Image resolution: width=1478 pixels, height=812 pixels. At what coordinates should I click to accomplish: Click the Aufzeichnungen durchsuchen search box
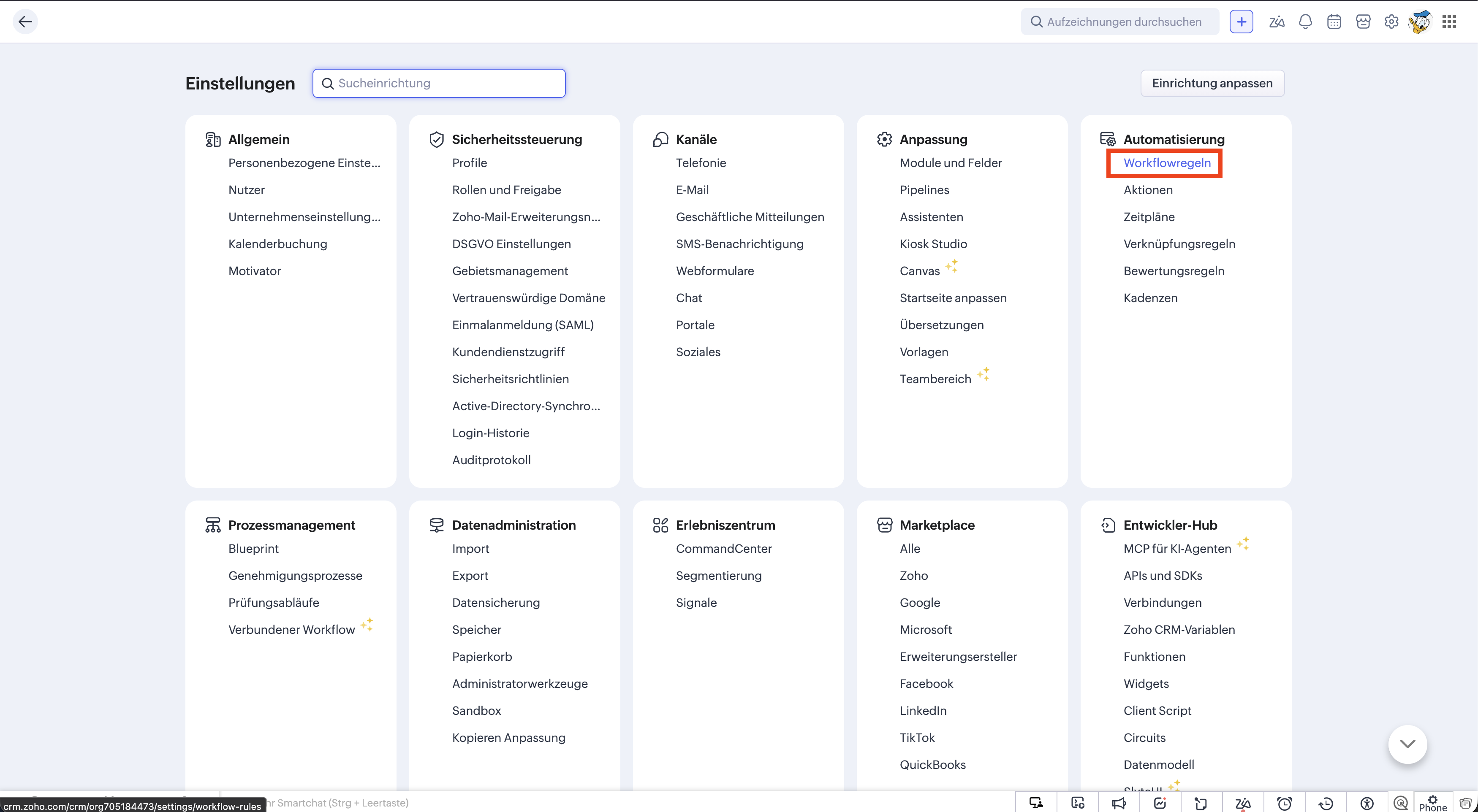1120,22
